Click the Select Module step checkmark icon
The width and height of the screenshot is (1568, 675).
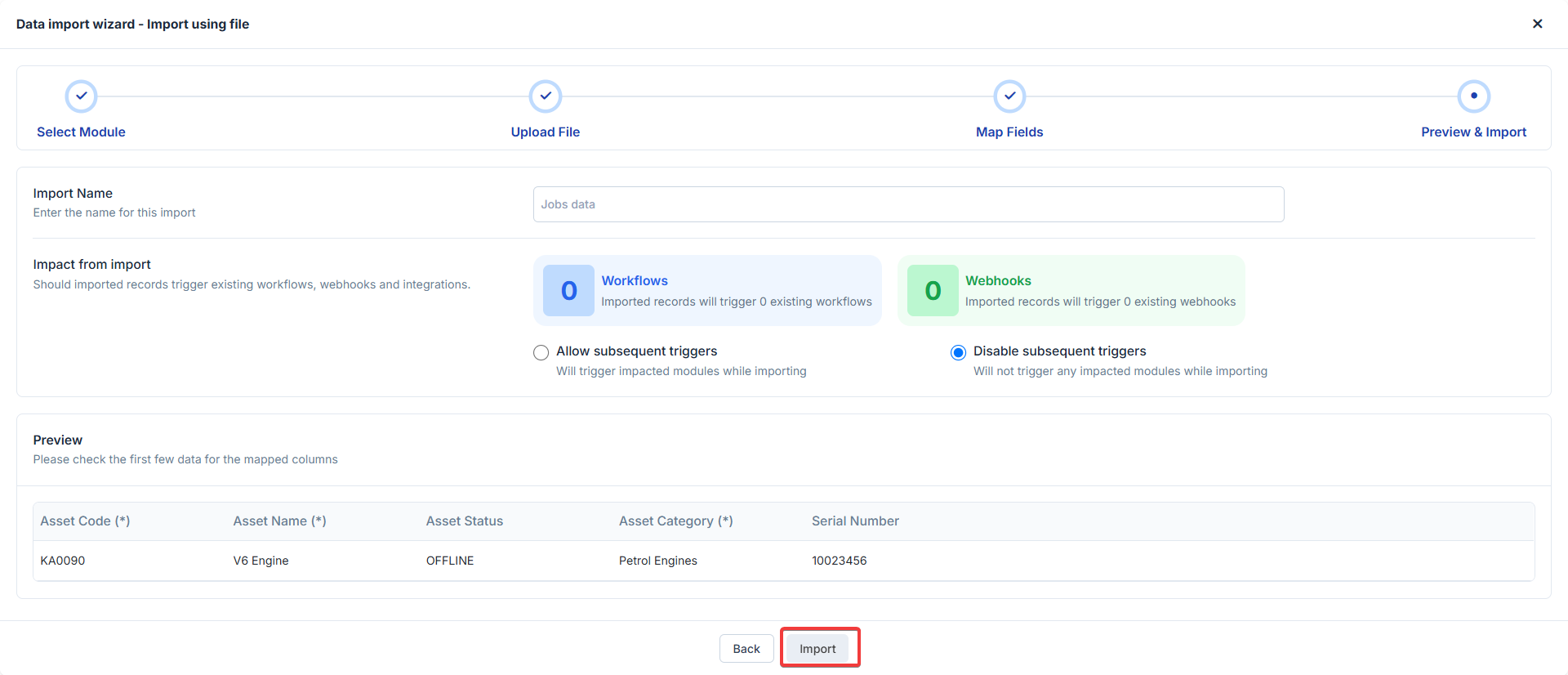81,96
